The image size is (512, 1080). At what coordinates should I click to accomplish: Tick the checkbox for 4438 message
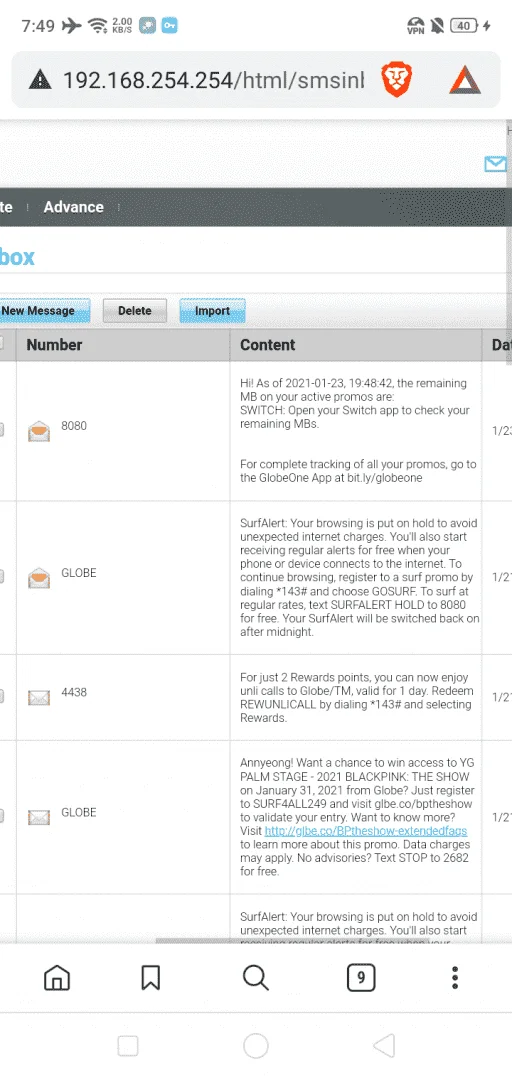[x=1, y=696]
